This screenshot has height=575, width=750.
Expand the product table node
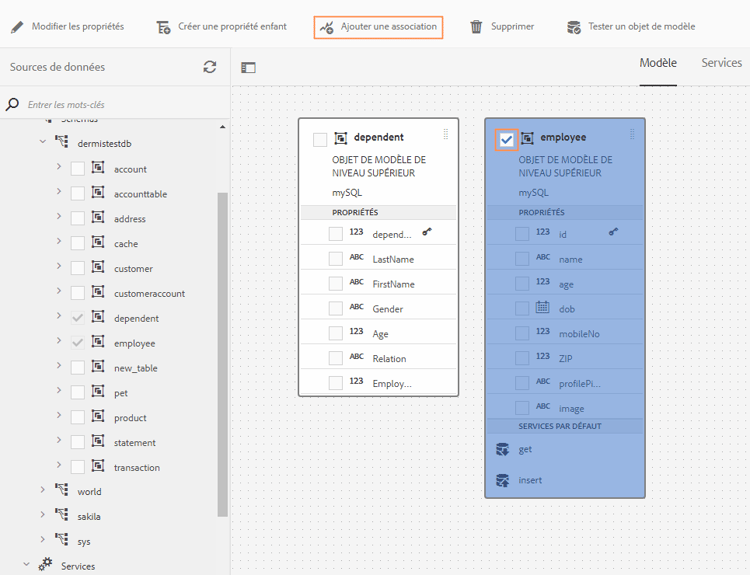pyautogui.click(x=59, y=415)
